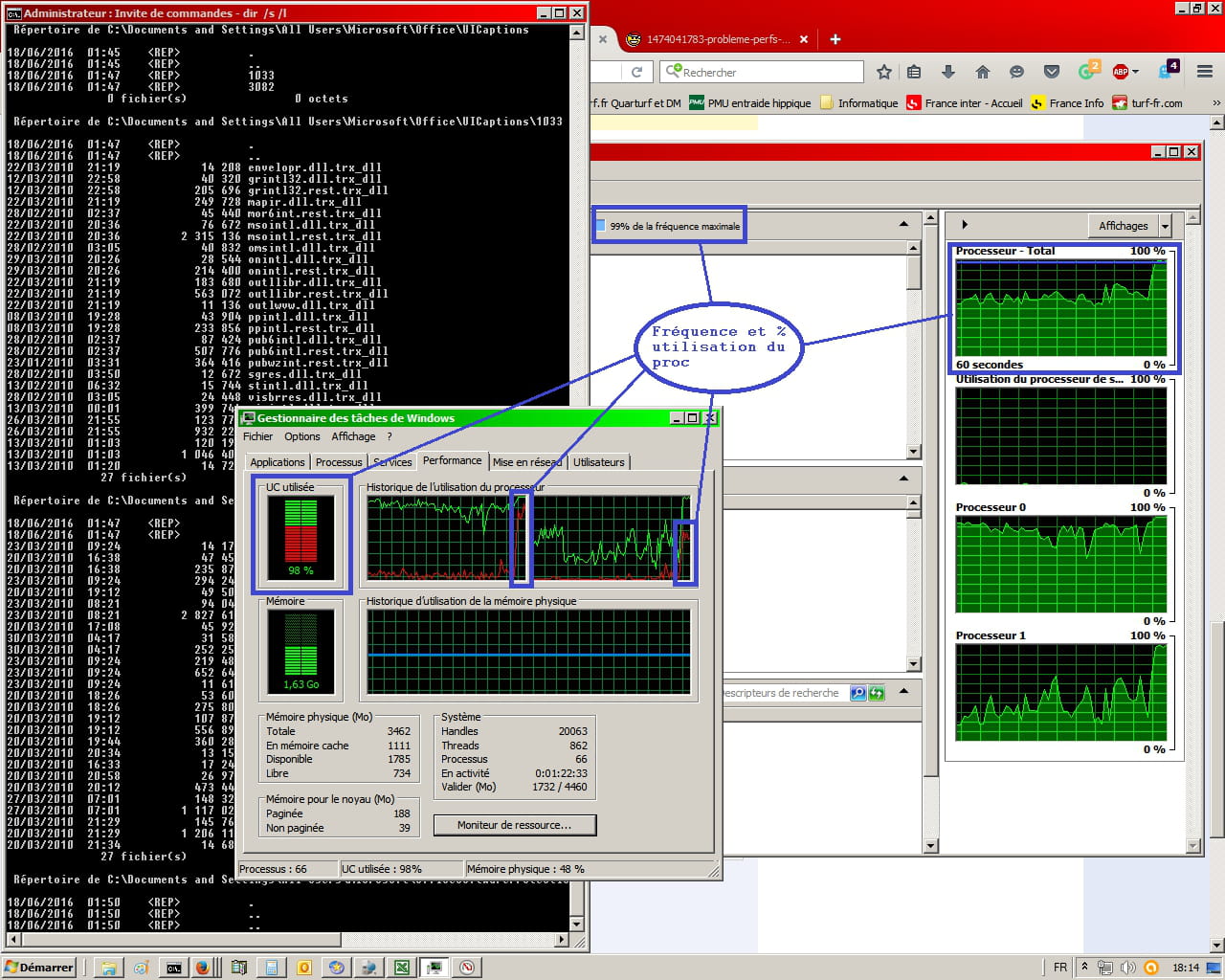The image size is (1225, 980).
Task: Go to the Firefox home page
Action: [982, 72]
